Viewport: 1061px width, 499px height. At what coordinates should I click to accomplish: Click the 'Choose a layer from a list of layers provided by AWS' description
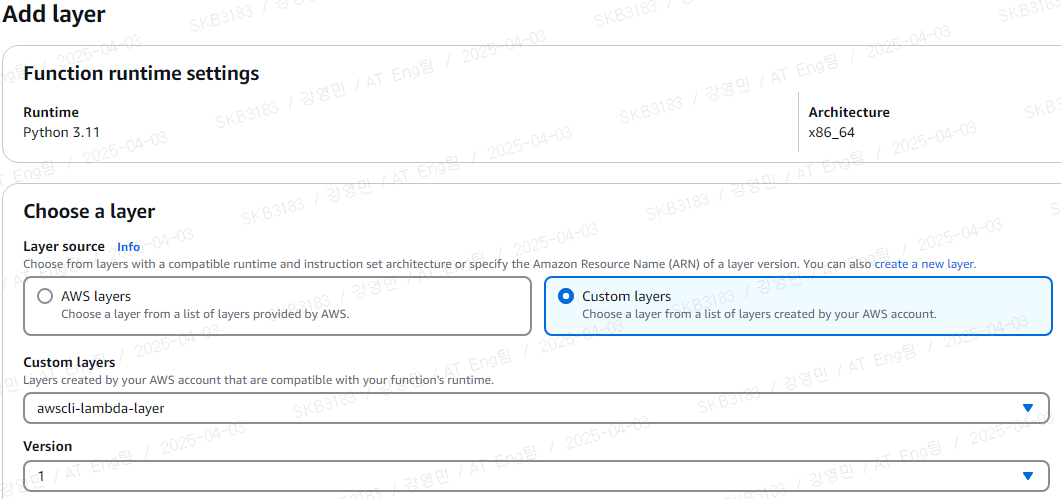click(x=205, y=314)
